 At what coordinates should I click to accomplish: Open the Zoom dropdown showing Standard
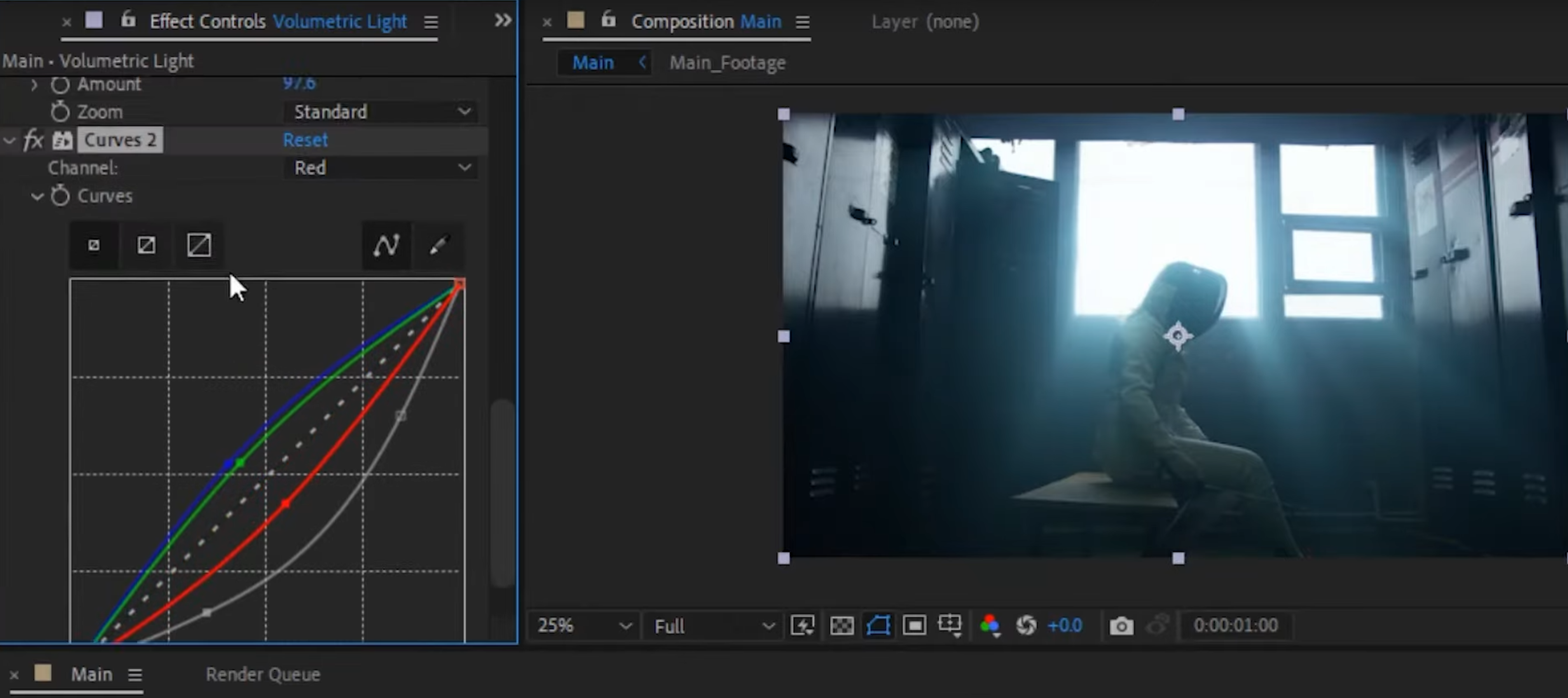381,112
